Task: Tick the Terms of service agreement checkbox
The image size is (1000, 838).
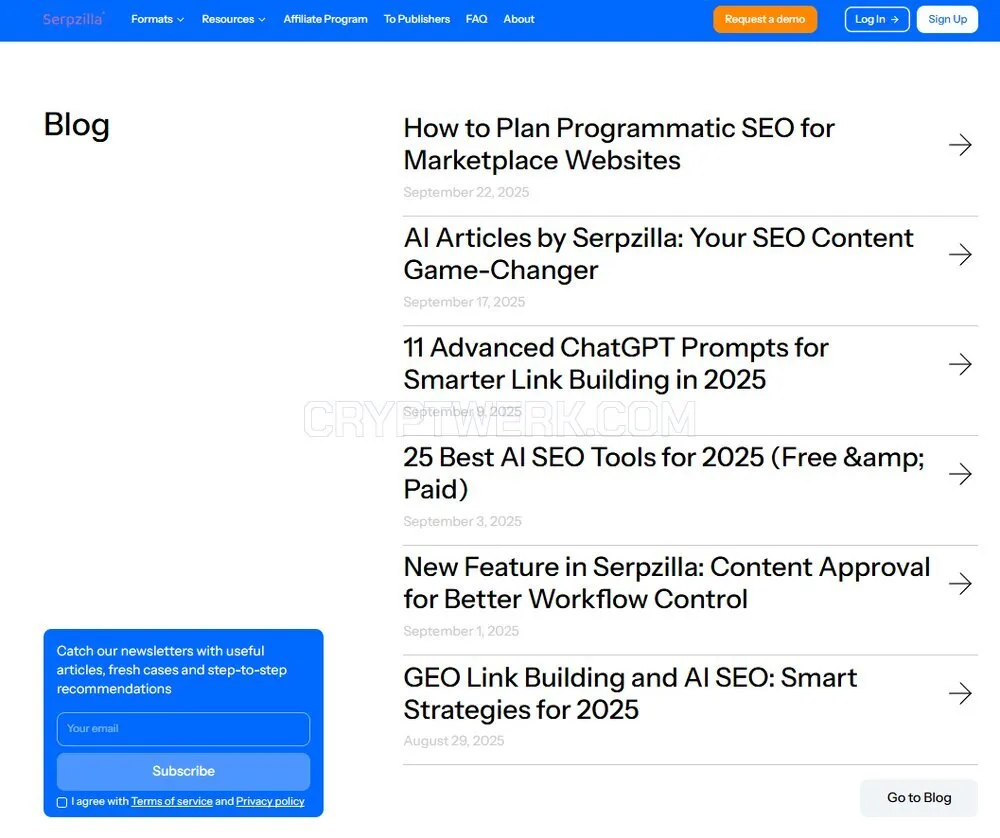Action: point(62,802)
